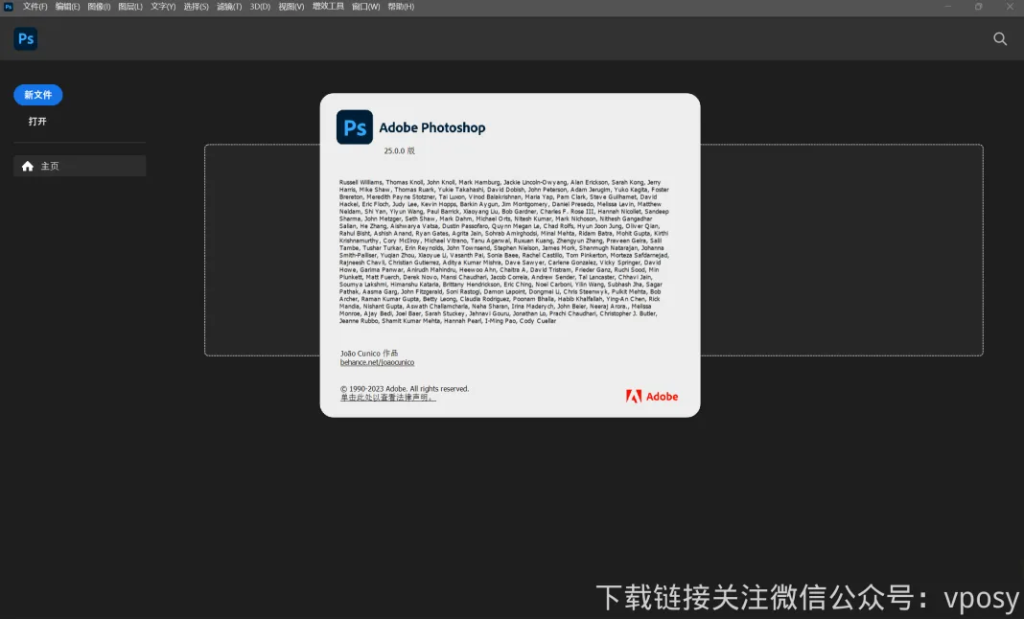Open the 图层(L) menu
This screenshot has width=1024, height=619.
coord(130,7)
